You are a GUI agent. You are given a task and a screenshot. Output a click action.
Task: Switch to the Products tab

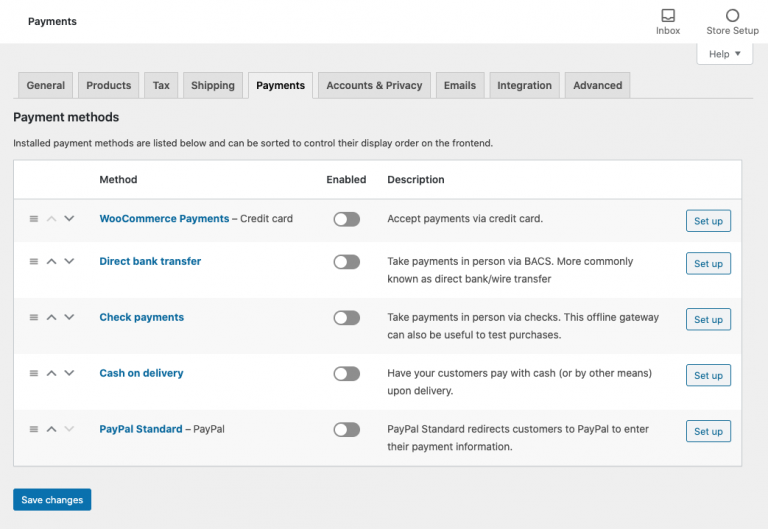tap(109, 85)
